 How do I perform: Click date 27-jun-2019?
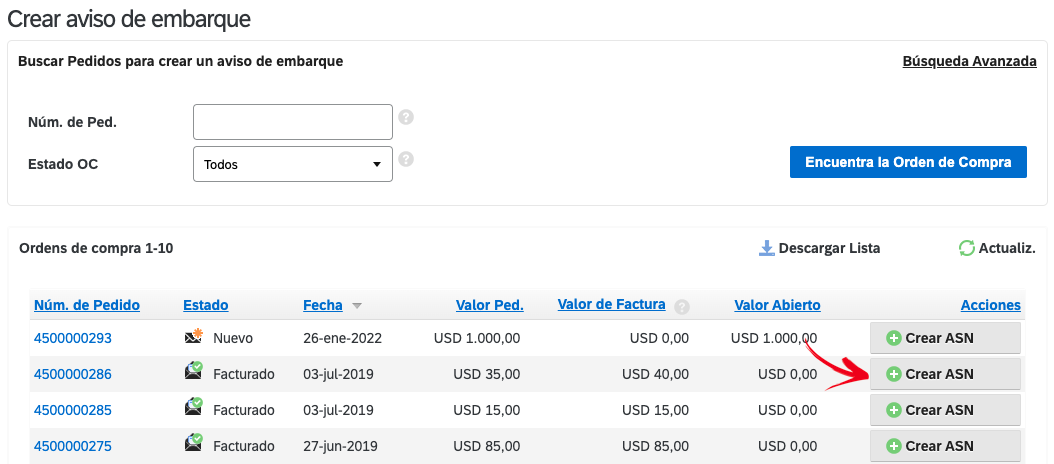click(x=340, y=446)
